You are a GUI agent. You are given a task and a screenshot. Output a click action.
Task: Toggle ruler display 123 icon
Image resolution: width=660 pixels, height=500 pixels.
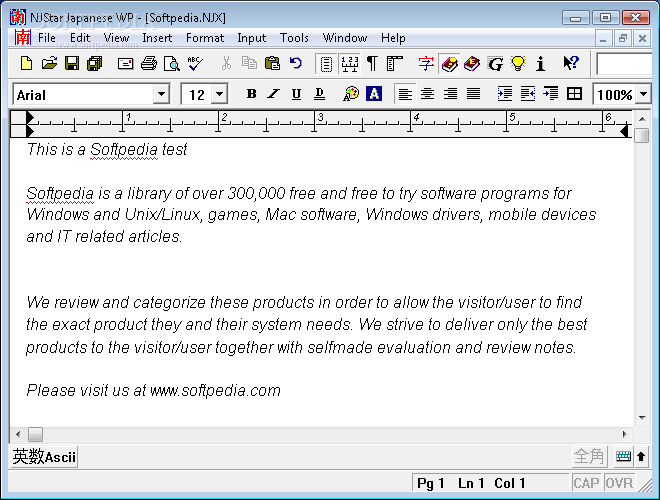coord(350,64)
